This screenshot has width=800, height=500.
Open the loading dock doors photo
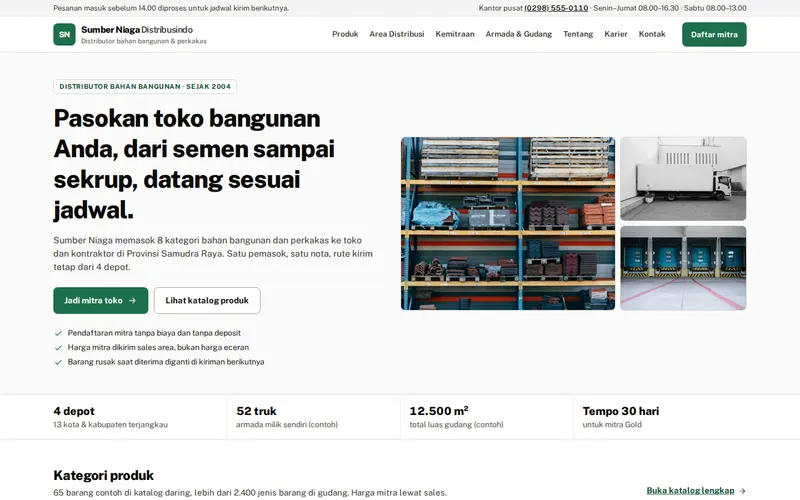(683, 268)
